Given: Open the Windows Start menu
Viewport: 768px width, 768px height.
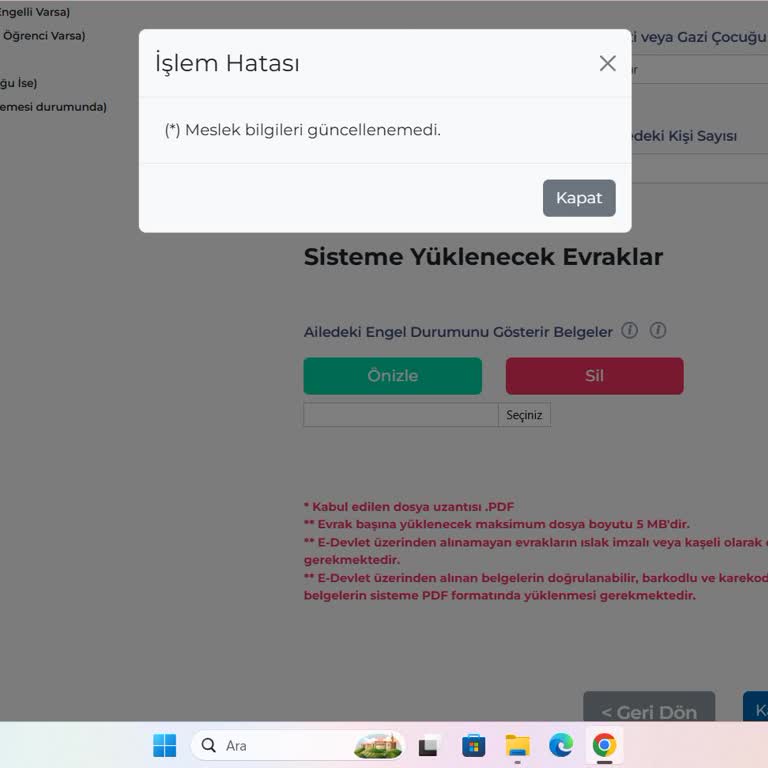Looking at the screenshot, I should (x=165, y=745).
